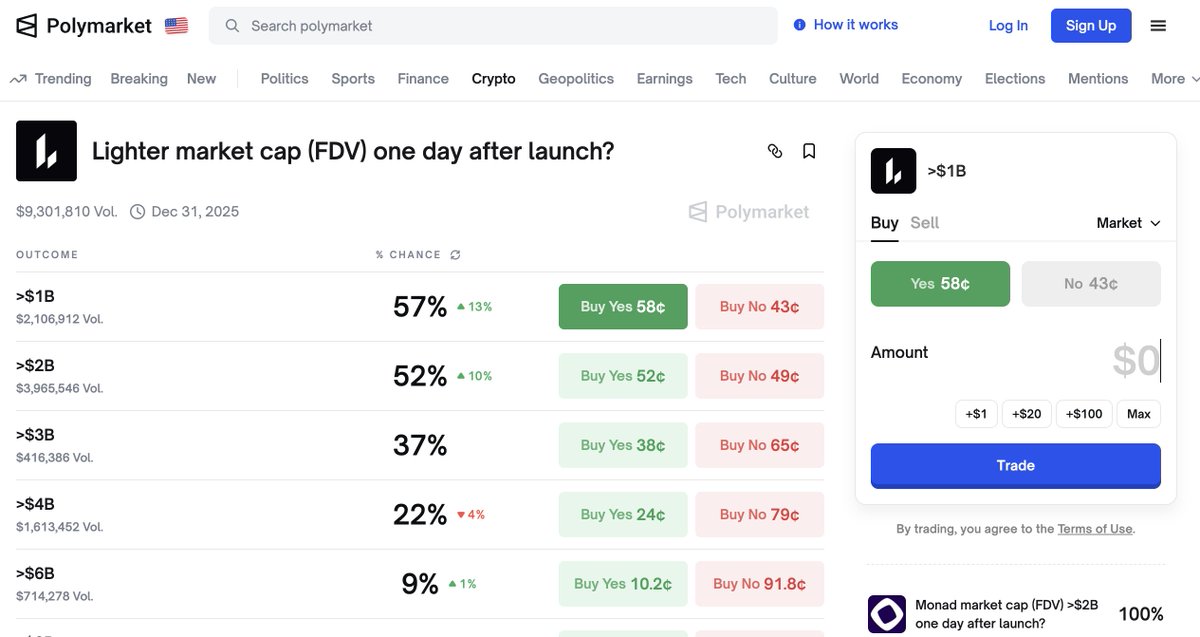The width and height of the screenshot is (1200, 637).
Task: Choose No 43¢ in trade panel
Action: pos(1091,284)
